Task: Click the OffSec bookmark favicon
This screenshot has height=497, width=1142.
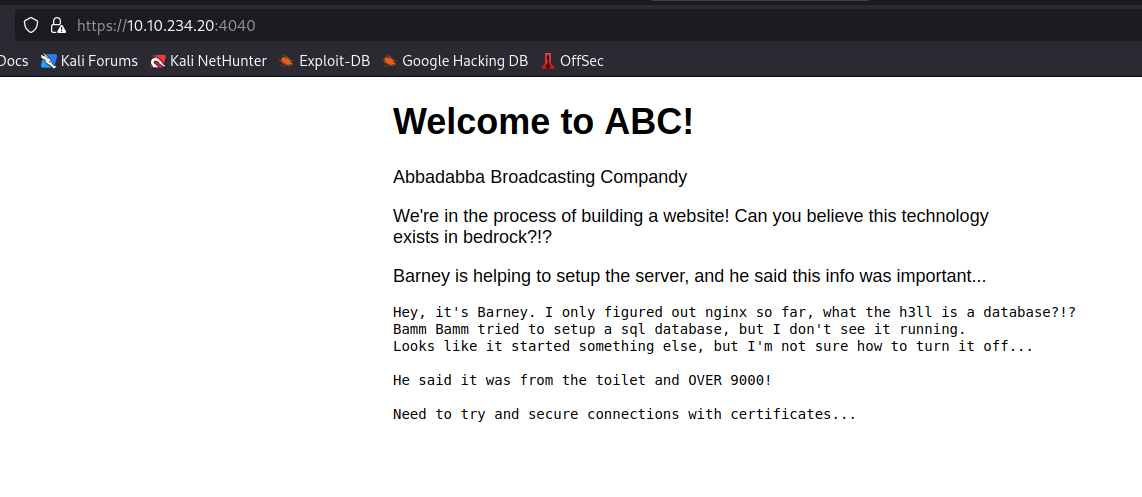Action: 547,61
